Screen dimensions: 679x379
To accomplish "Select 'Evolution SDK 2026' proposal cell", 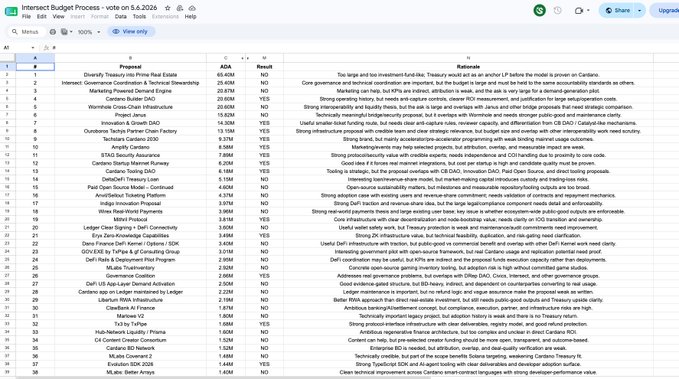I will pyautogui.click(x=130, y=364).
